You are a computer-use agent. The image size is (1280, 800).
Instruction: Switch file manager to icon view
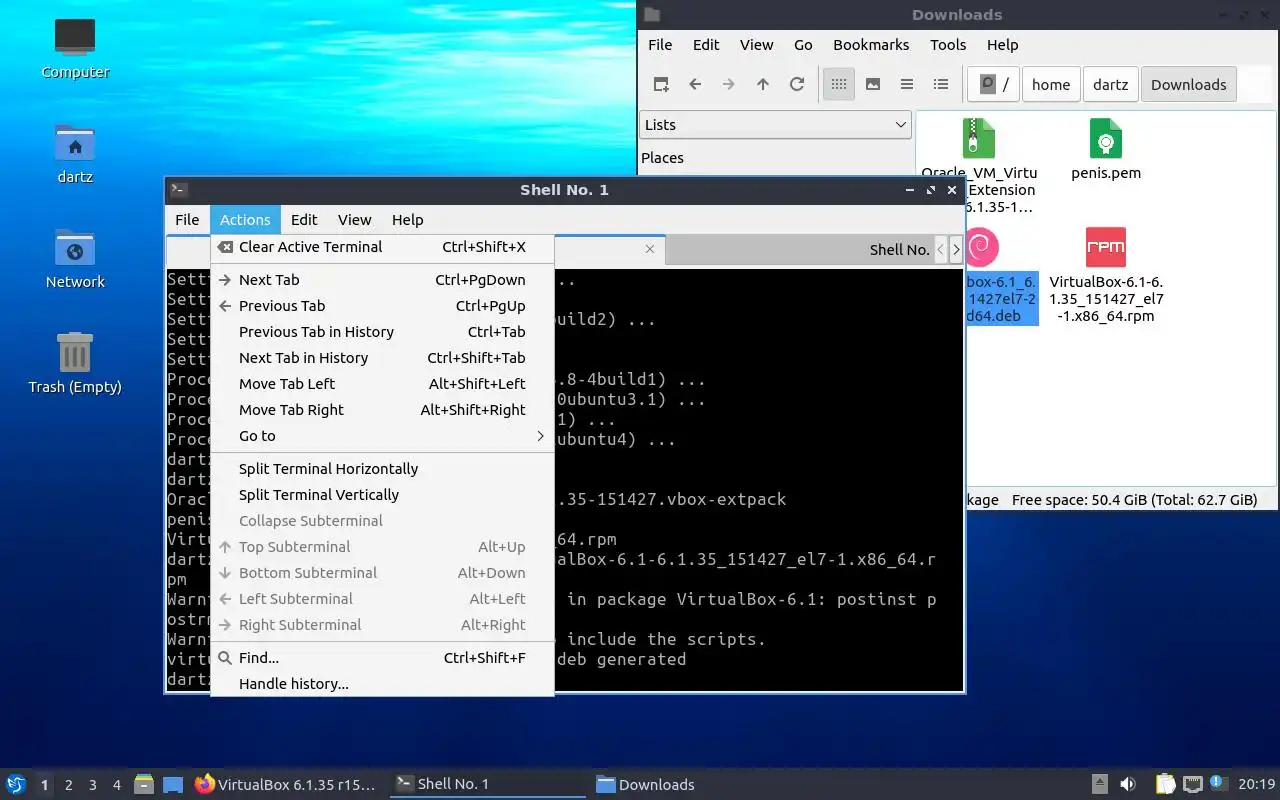pos(839,84)
